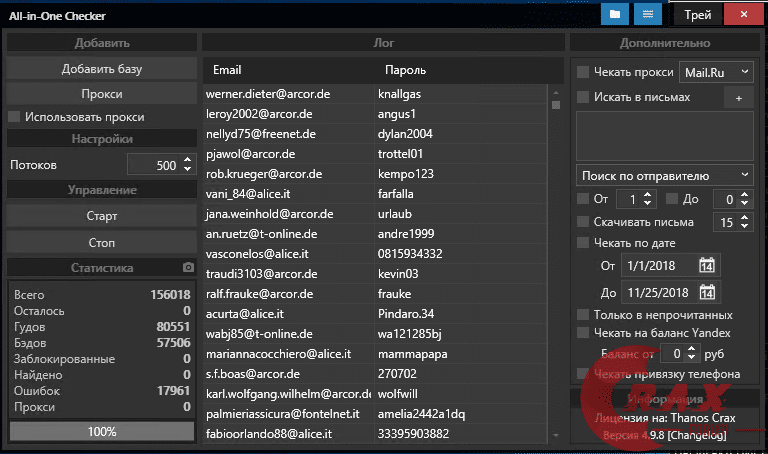Select row acurta@alice.it
The height and width of the screenshot is (454, 768).
(375, 314)
